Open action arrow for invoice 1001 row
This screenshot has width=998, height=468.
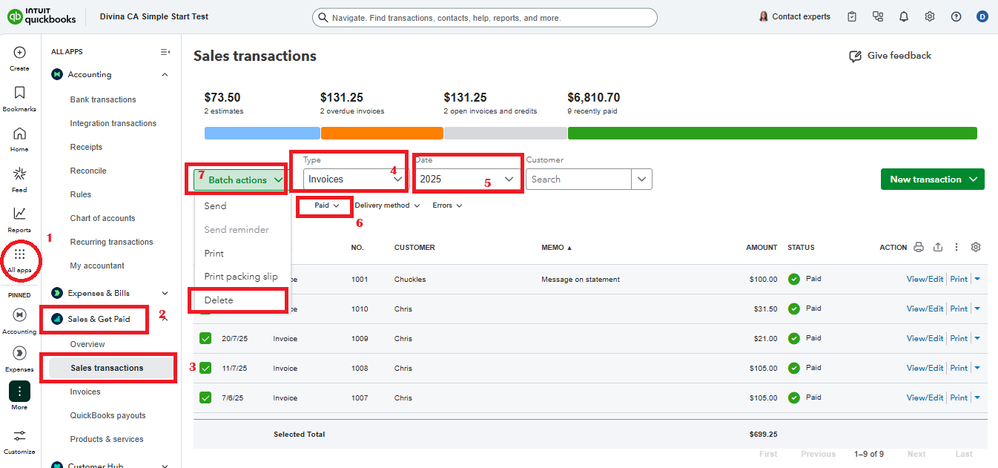(x=977, y=279)
